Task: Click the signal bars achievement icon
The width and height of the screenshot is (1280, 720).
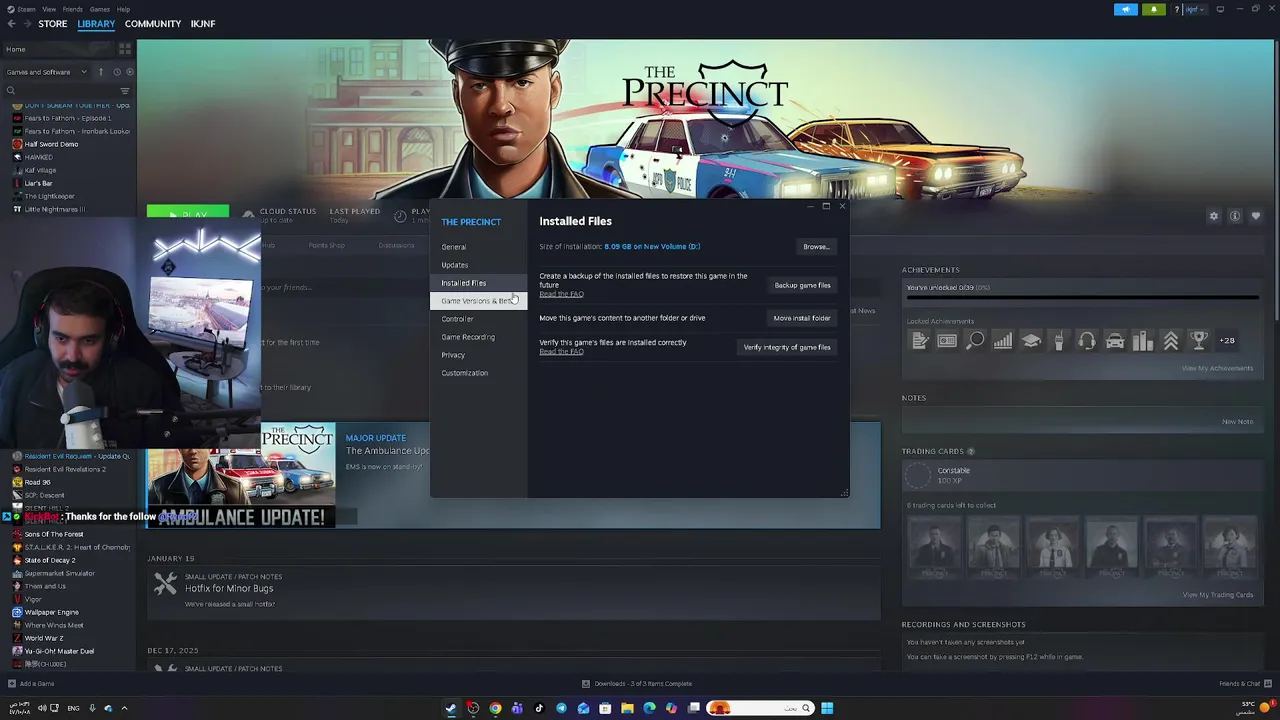Action: [1003, 341]
